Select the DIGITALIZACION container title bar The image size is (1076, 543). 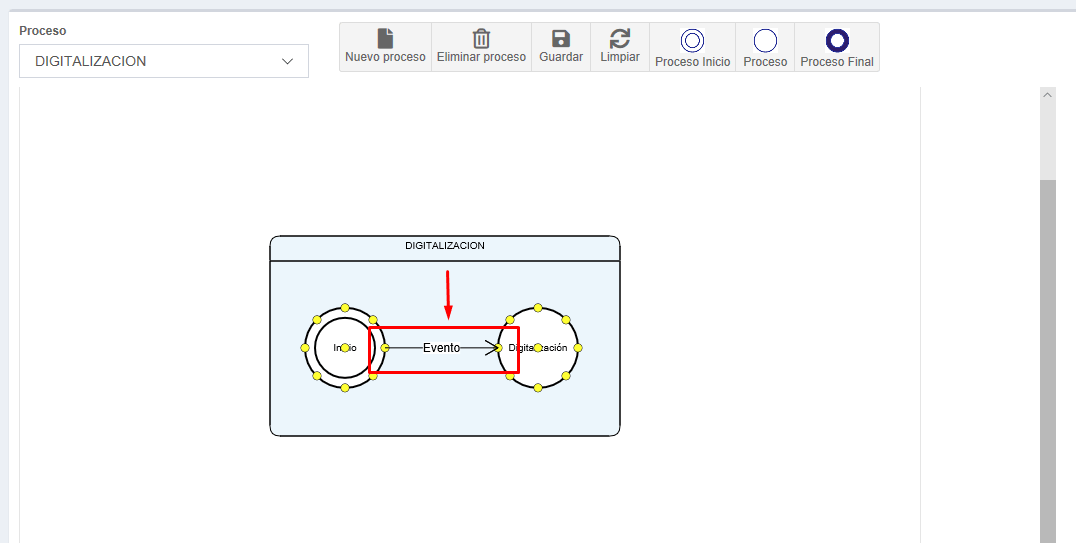(x=445, y=247)
